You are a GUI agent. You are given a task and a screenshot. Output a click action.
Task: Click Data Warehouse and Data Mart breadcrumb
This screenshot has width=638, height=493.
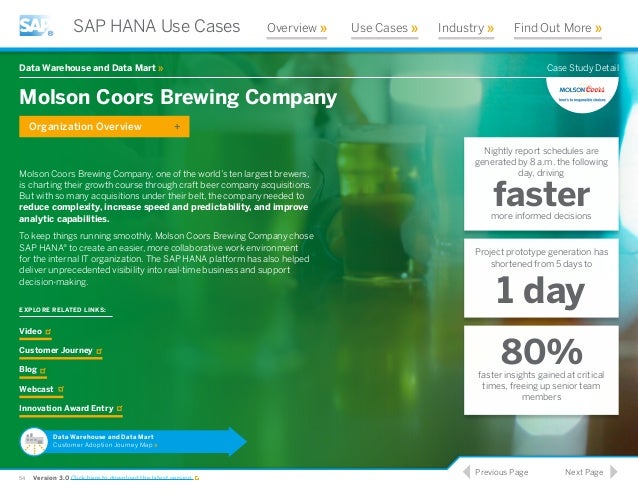tap(91, 68)
